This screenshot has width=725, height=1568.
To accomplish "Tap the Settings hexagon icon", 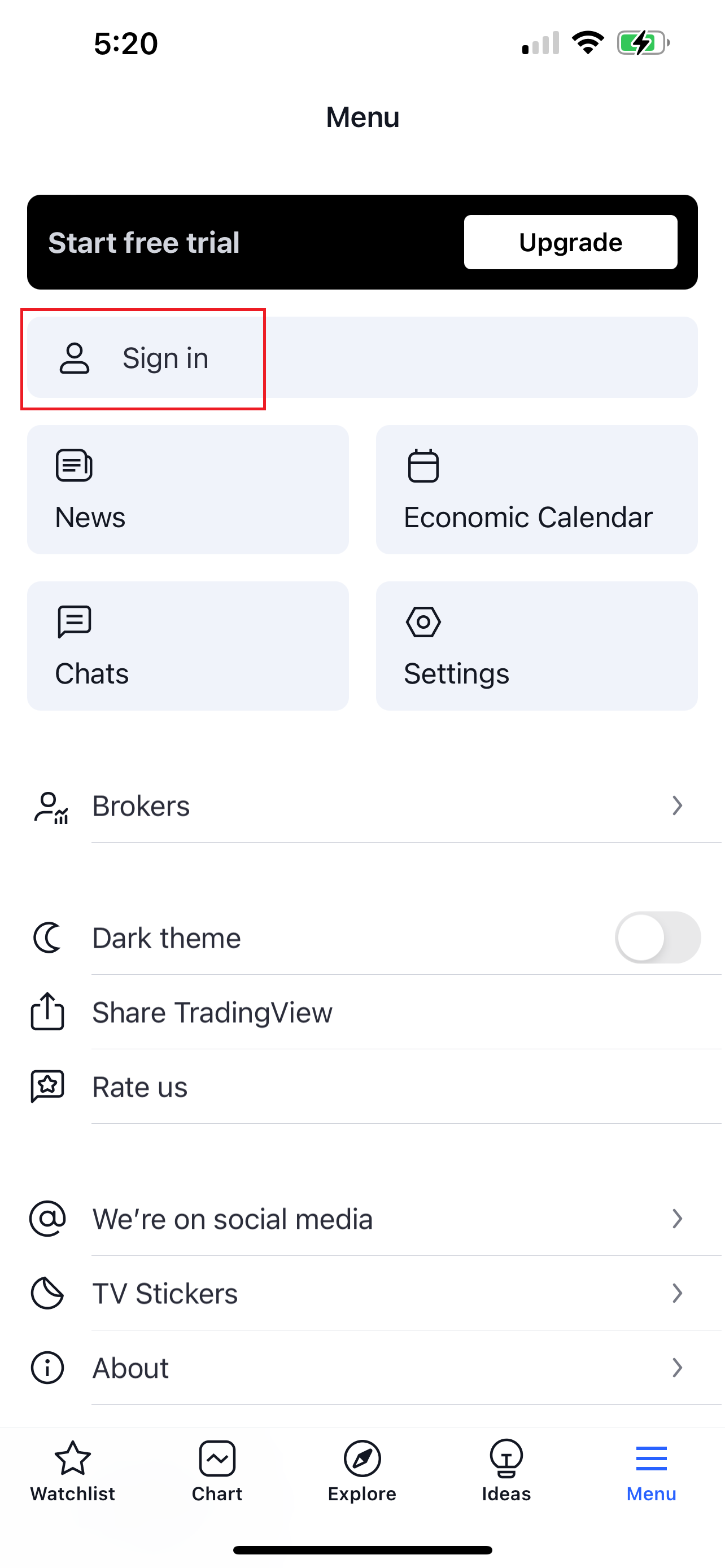I will 423,621.
